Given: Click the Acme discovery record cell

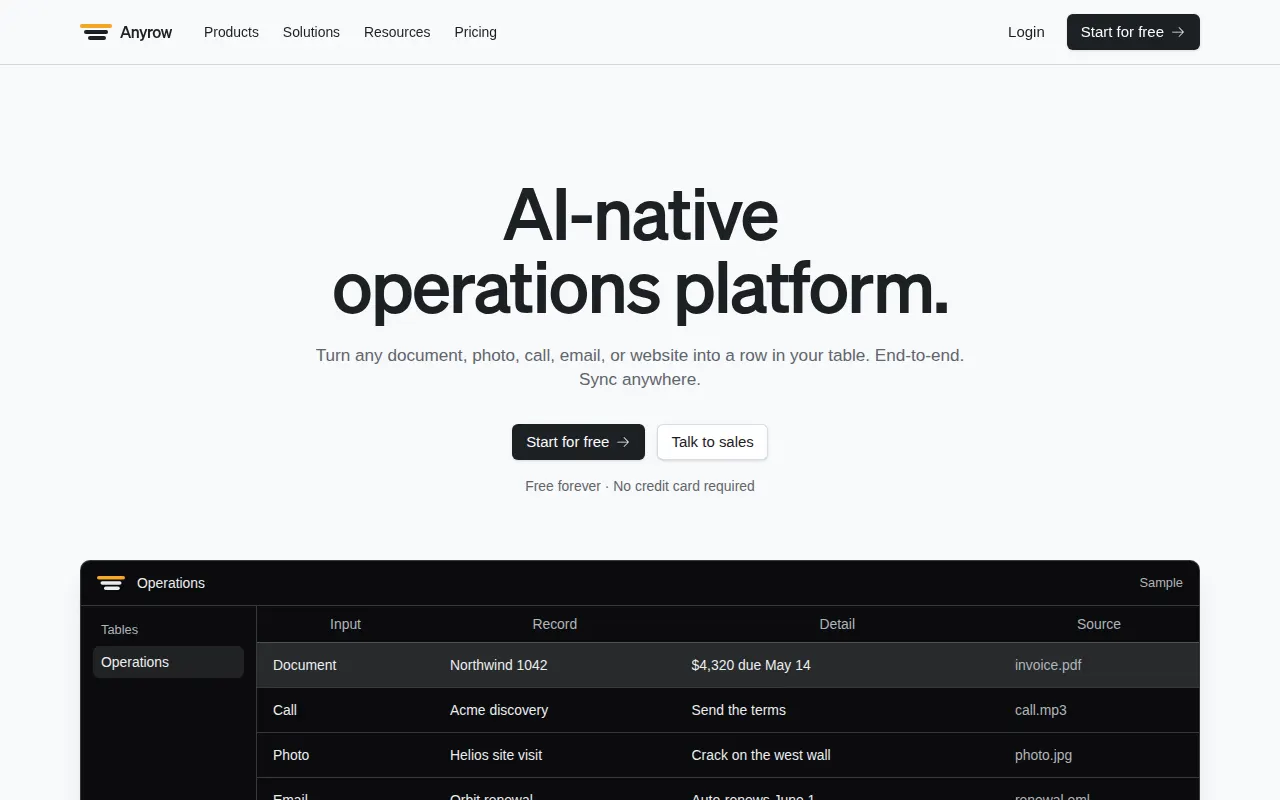Looking at the screenshot, I should (555, 710).
